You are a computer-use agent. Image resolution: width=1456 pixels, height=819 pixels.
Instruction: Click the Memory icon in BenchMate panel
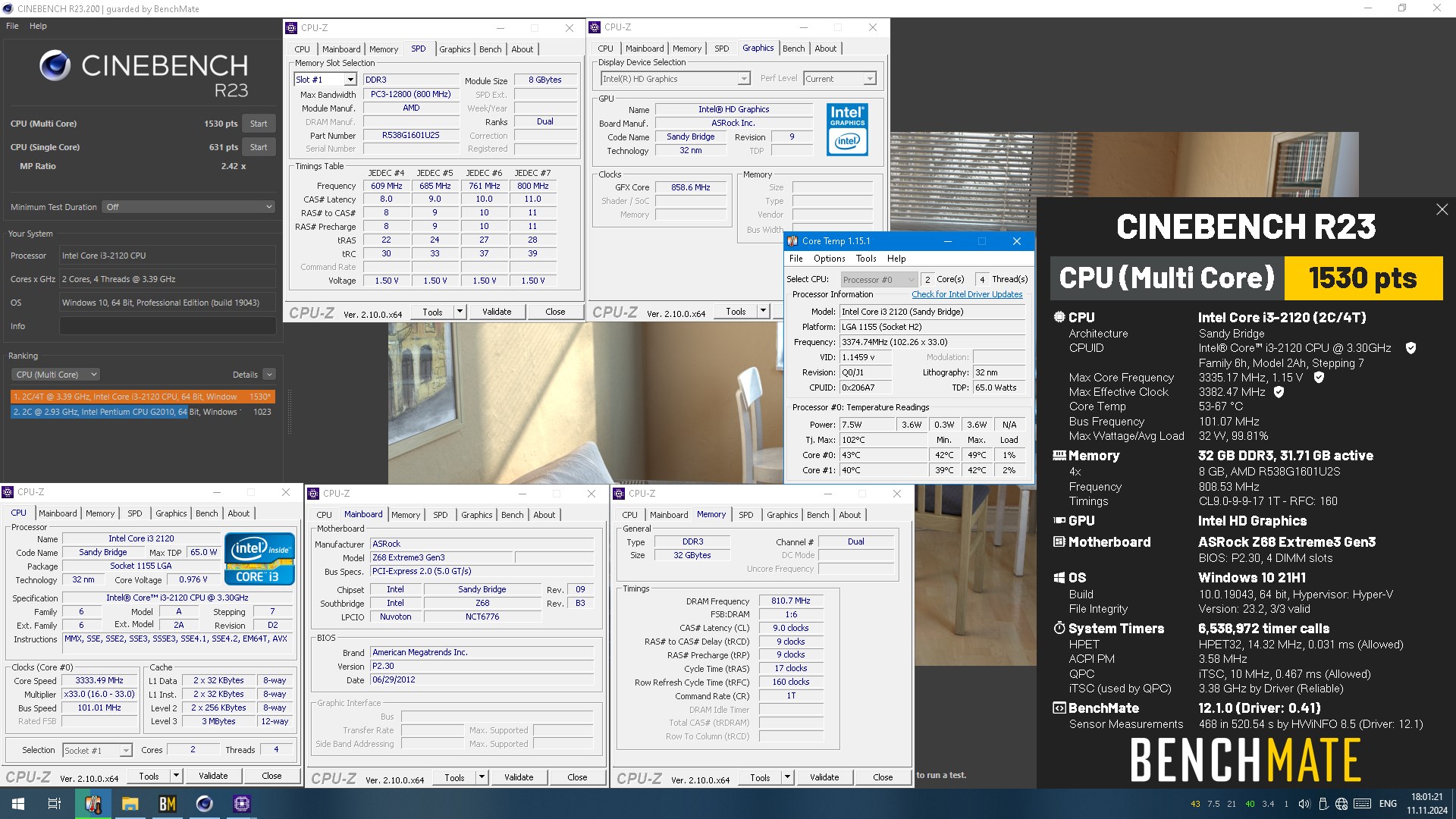pos(1059,456)
